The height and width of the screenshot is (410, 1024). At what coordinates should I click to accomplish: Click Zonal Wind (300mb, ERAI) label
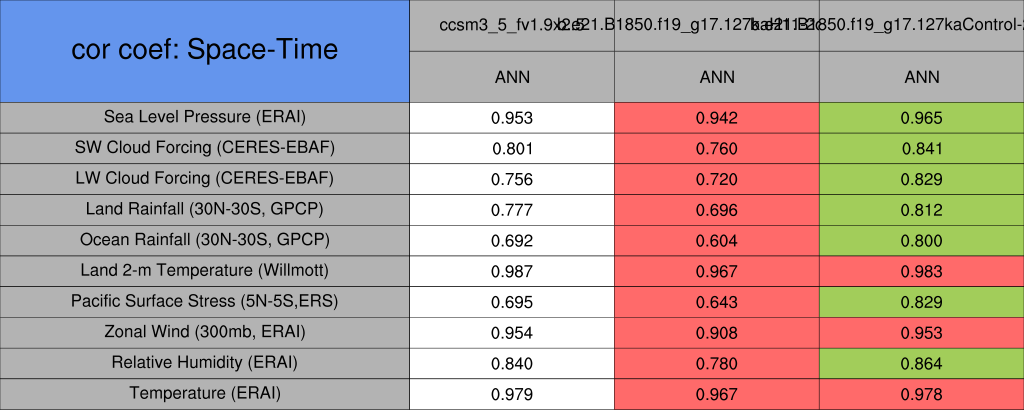(204, 332)
